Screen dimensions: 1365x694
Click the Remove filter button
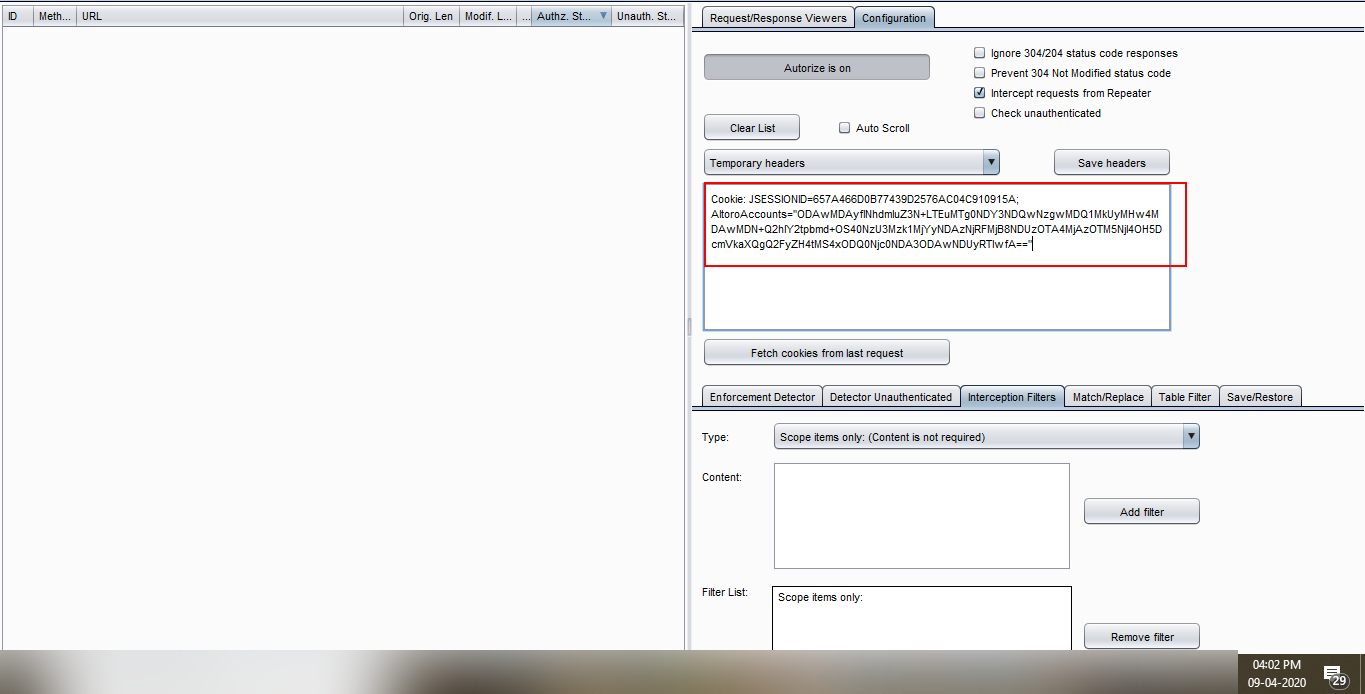click(x=1142, y=637)
